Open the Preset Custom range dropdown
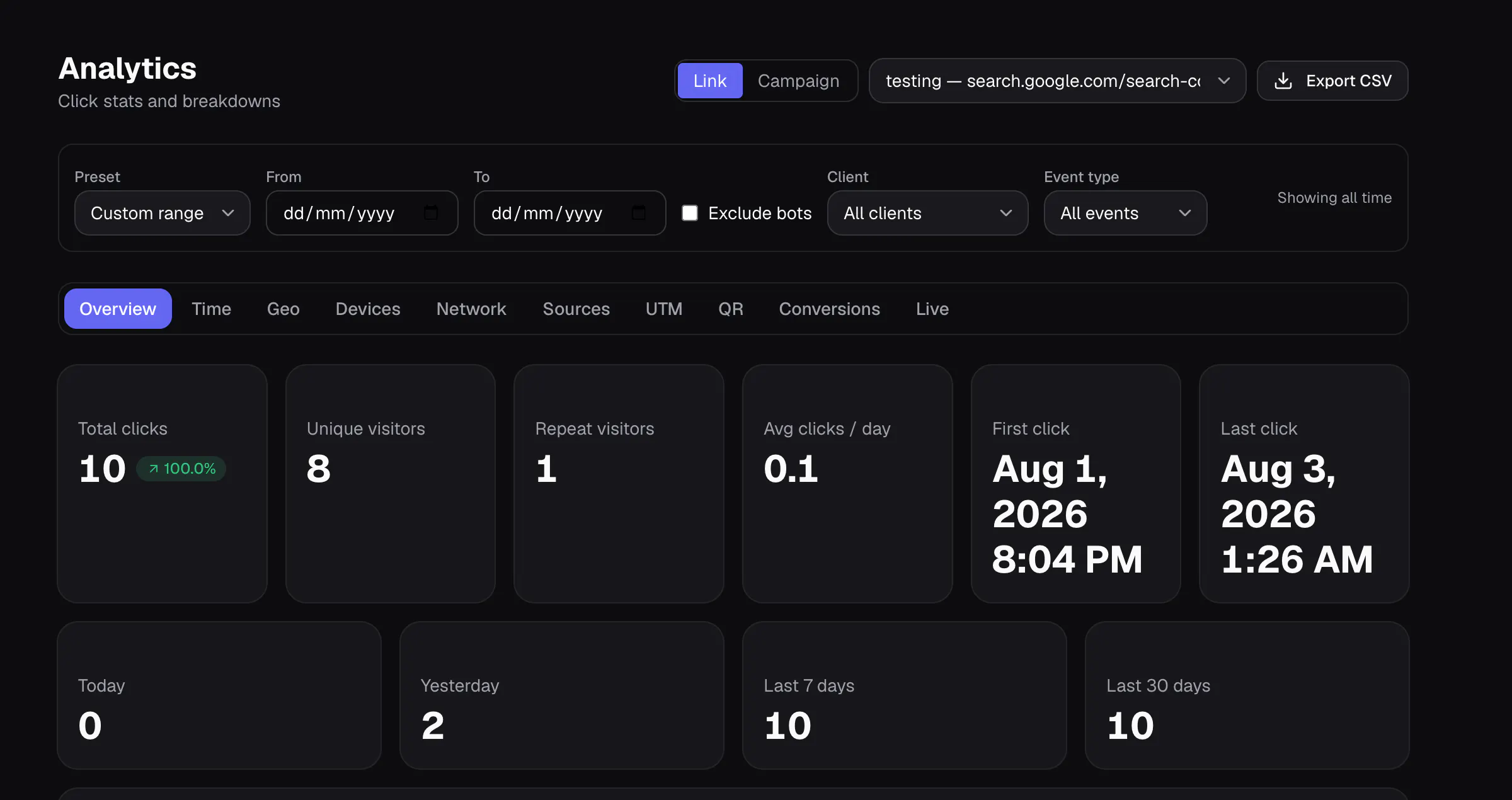This screenshot has height=800, width=1512. (x=163, y=213)
